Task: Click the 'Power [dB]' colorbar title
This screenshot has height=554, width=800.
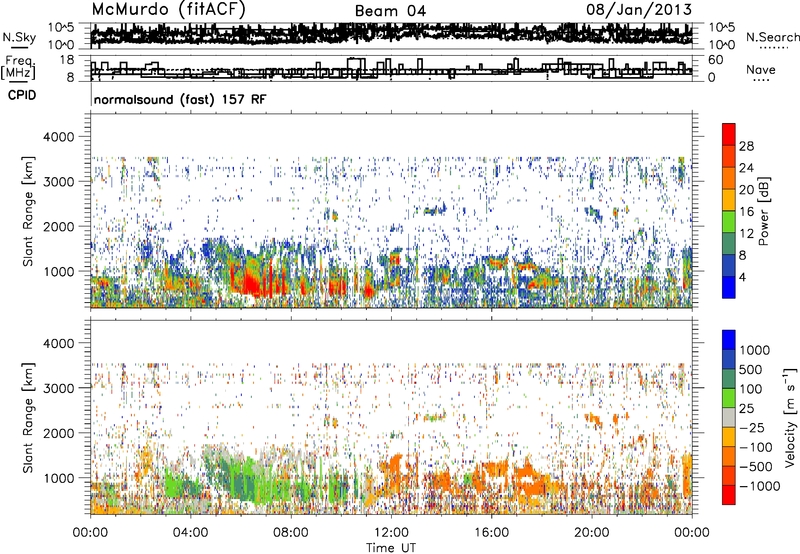Action: coord(763,211)
